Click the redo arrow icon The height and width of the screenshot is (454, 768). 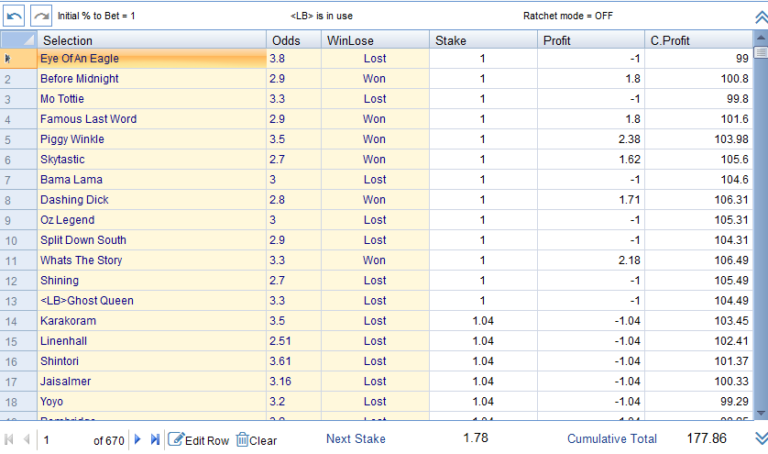pos(41,16)
